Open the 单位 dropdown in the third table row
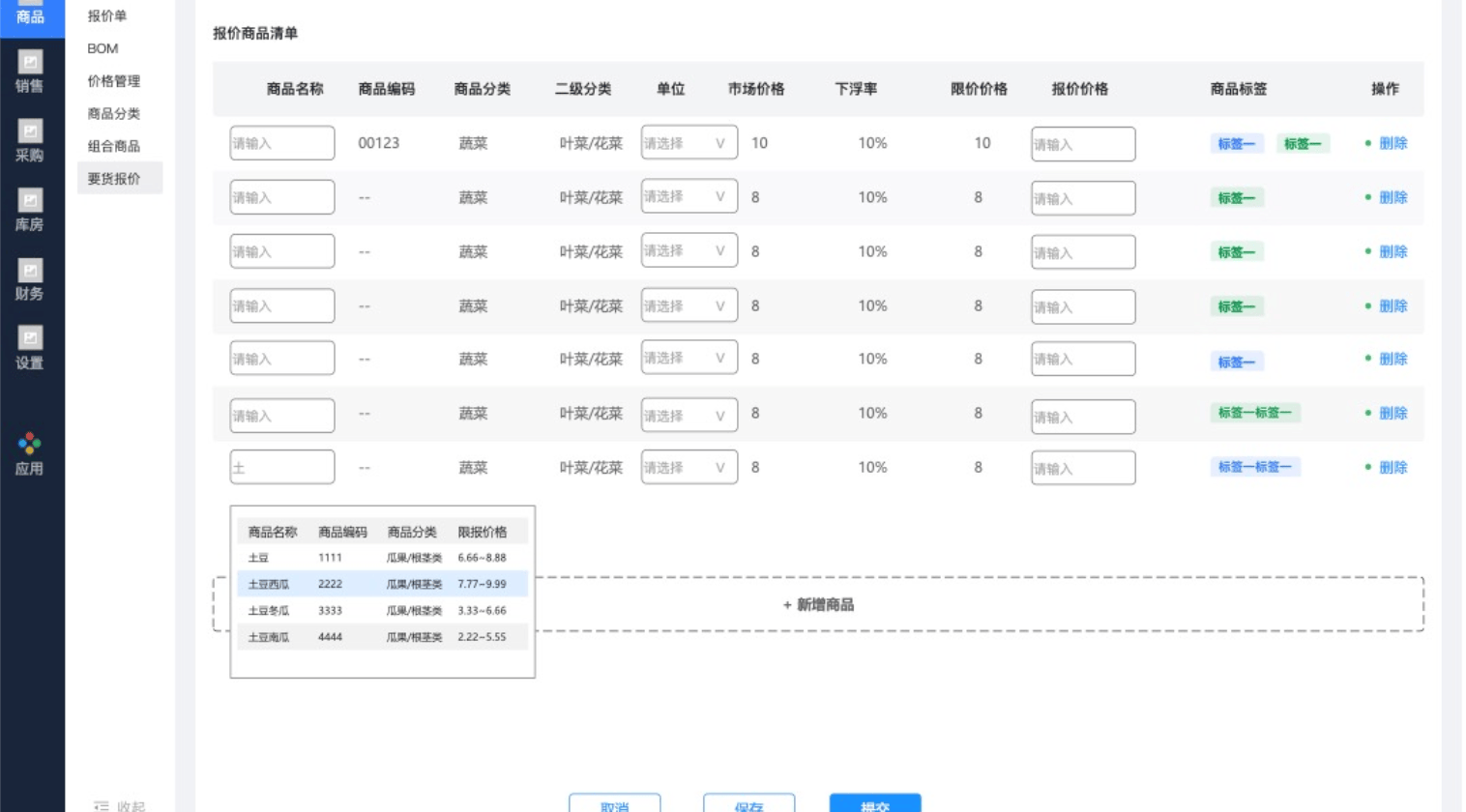 689,250
